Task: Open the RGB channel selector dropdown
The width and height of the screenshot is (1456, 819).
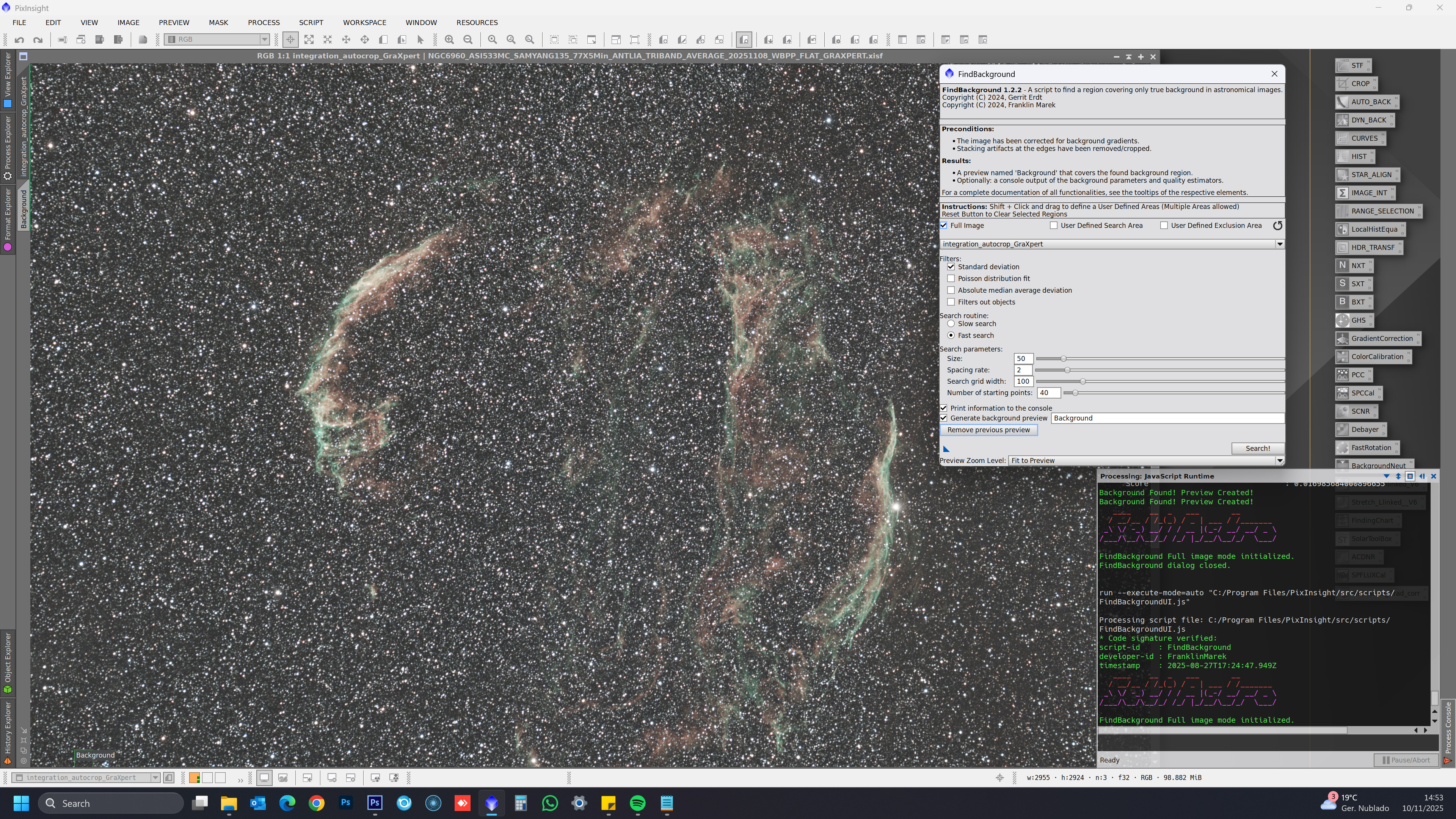Action: pyautogui.click(x=264, y=39)
